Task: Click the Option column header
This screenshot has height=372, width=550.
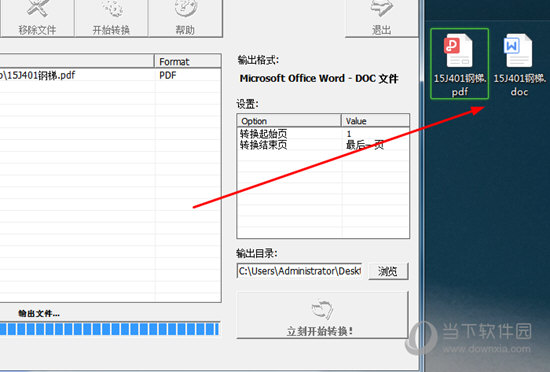Action: (x=289, y=121)
